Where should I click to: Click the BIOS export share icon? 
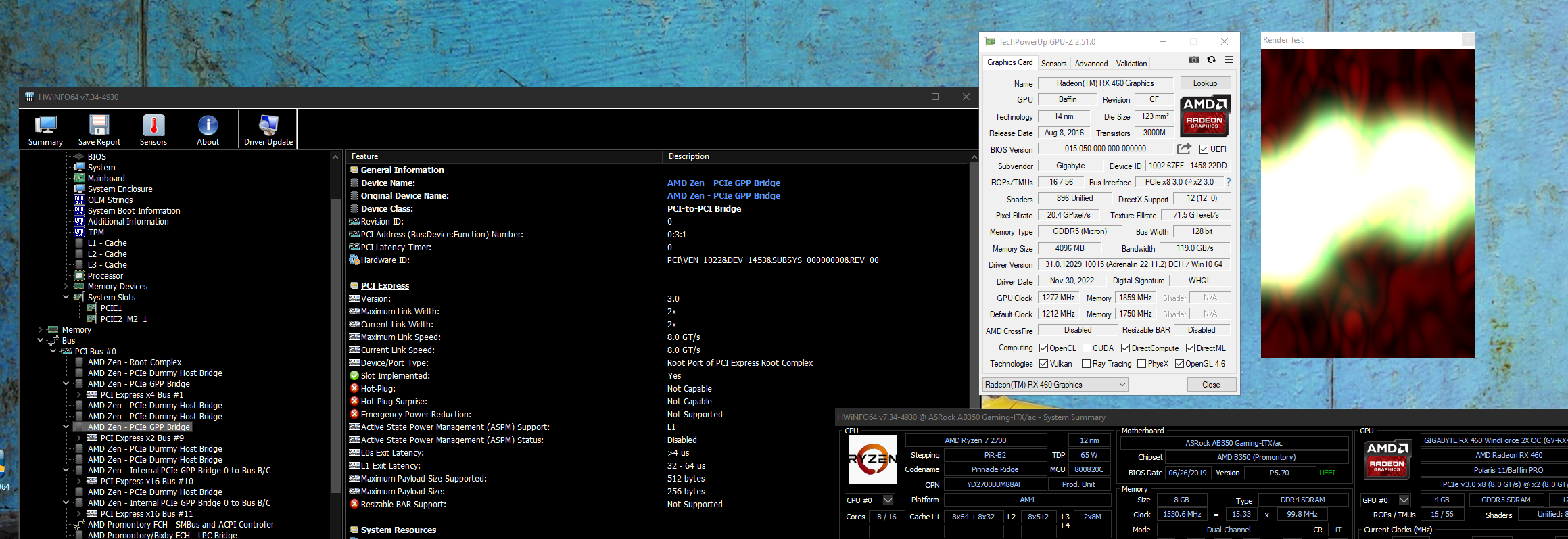1184,149
